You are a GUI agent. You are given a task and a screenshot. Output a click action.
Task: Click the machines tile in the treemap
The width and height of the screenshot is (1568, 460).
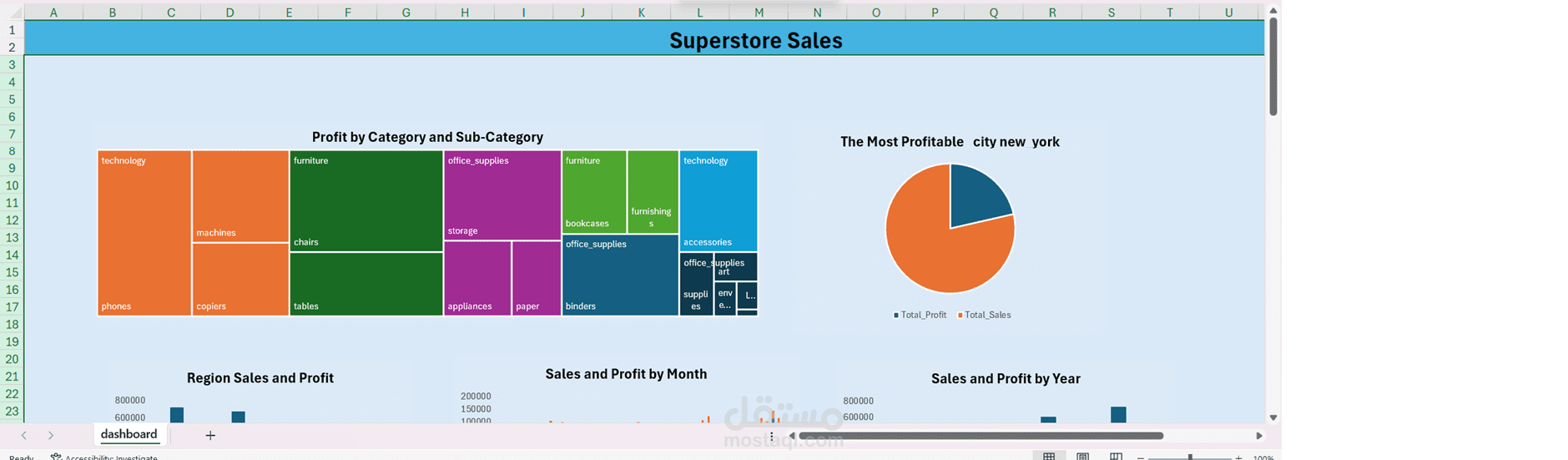tap(240, 196)
